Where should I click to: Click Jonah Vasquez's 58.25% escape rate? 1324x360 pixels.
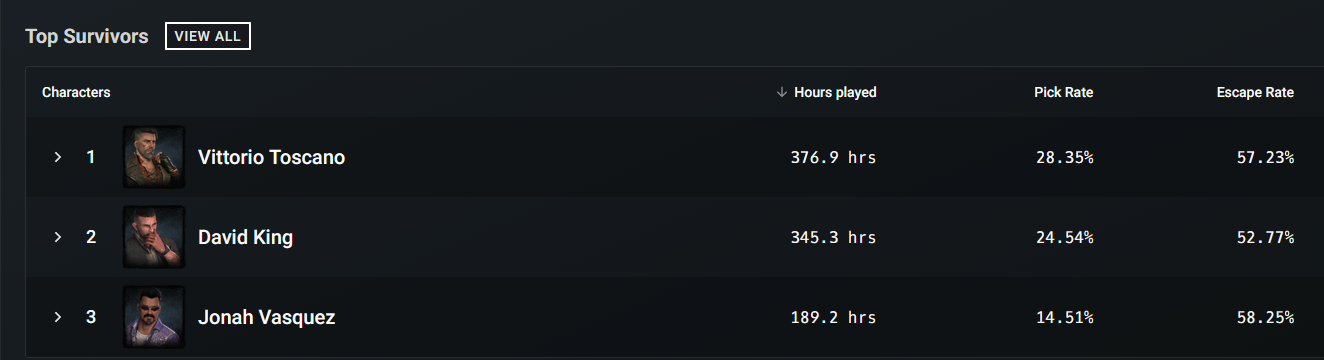1265,317
